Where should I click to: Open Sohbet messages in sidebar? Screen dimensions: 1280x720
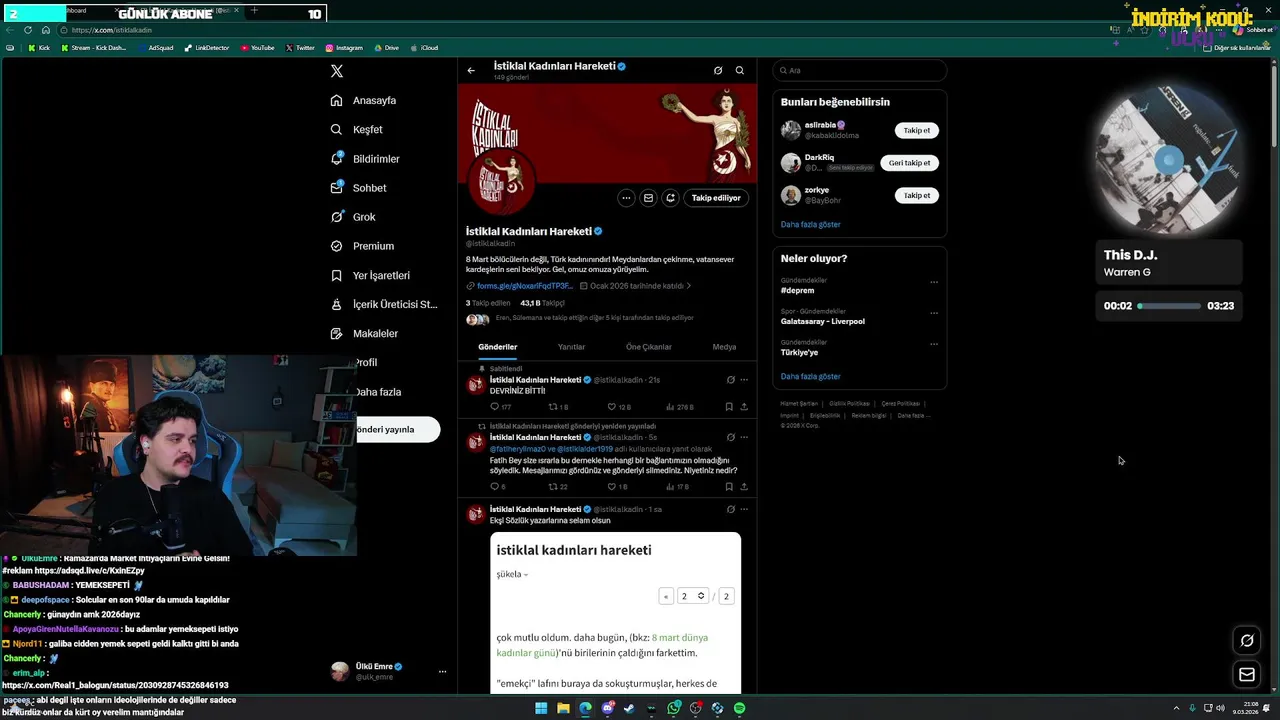[x=358, y=188]
